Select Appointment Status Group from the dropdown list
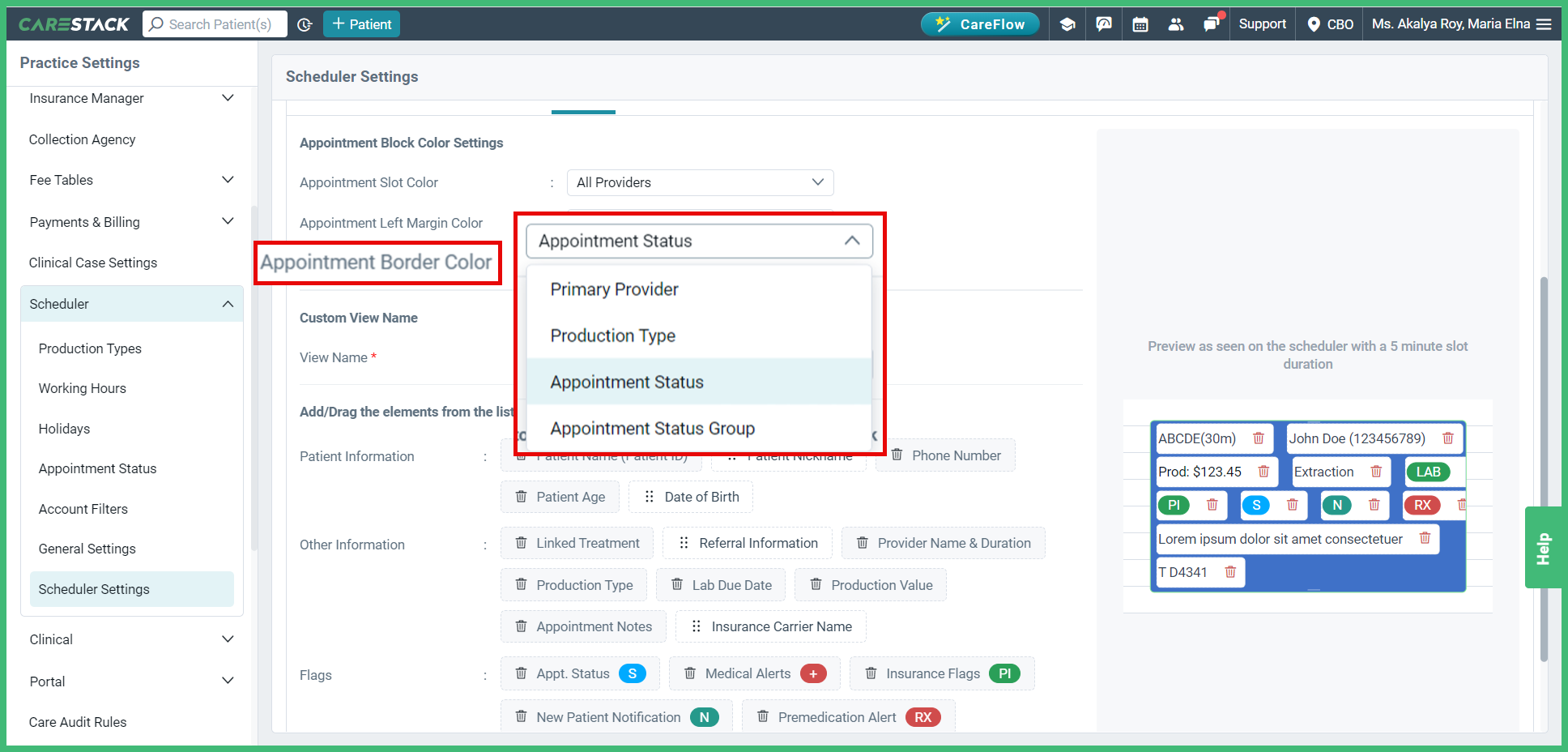 coord(652,428)
